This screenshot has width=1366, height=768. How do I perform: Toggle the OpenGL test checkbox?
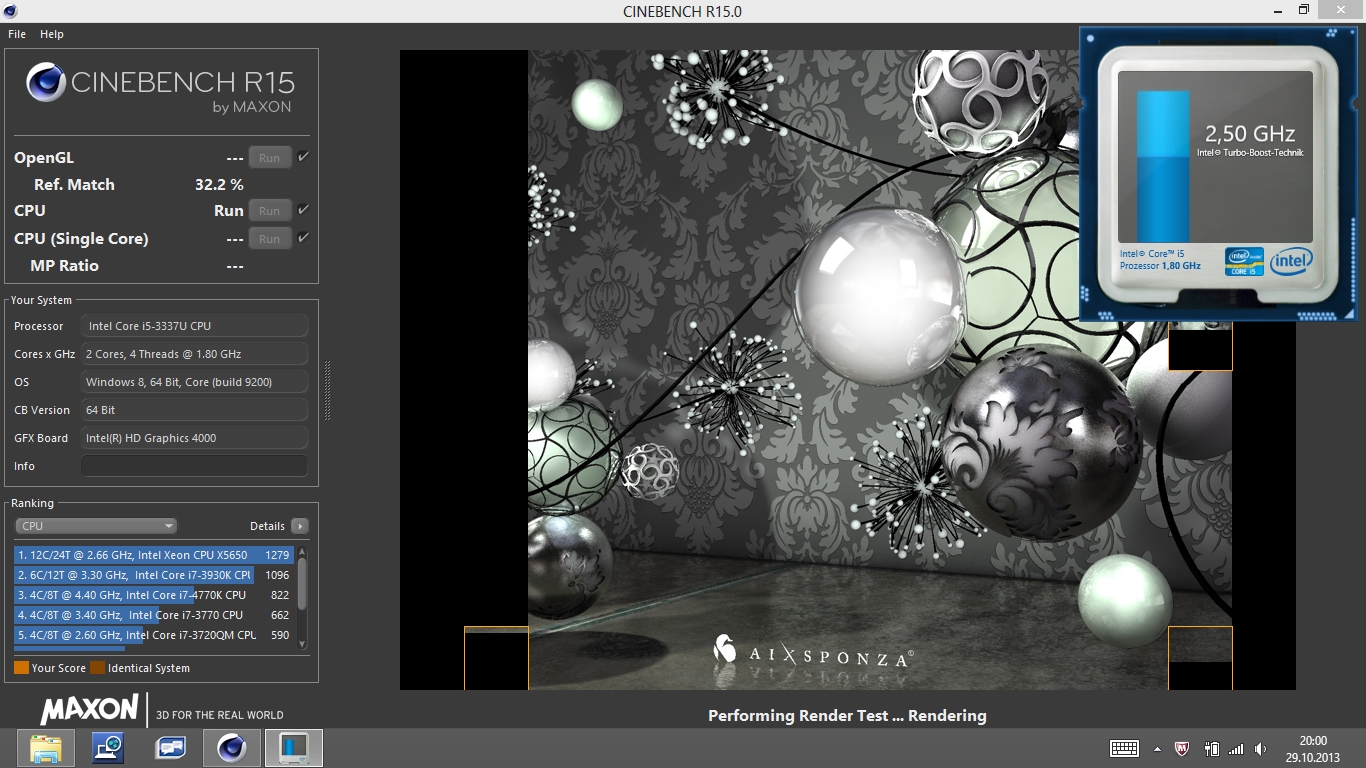point(303,157)
